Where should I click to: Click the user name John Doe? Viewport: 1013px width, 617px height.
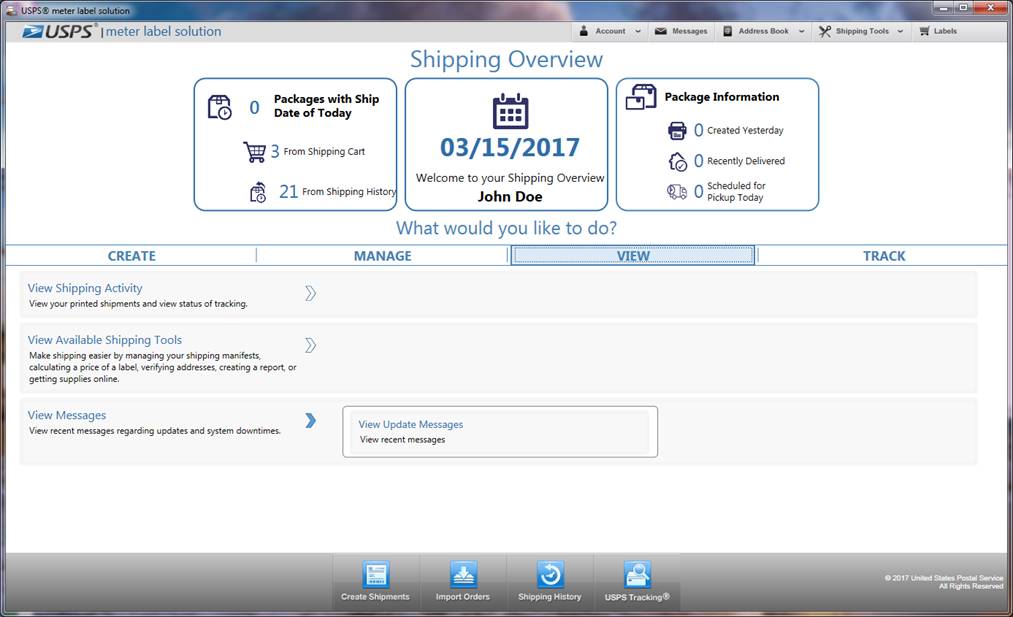510,197
